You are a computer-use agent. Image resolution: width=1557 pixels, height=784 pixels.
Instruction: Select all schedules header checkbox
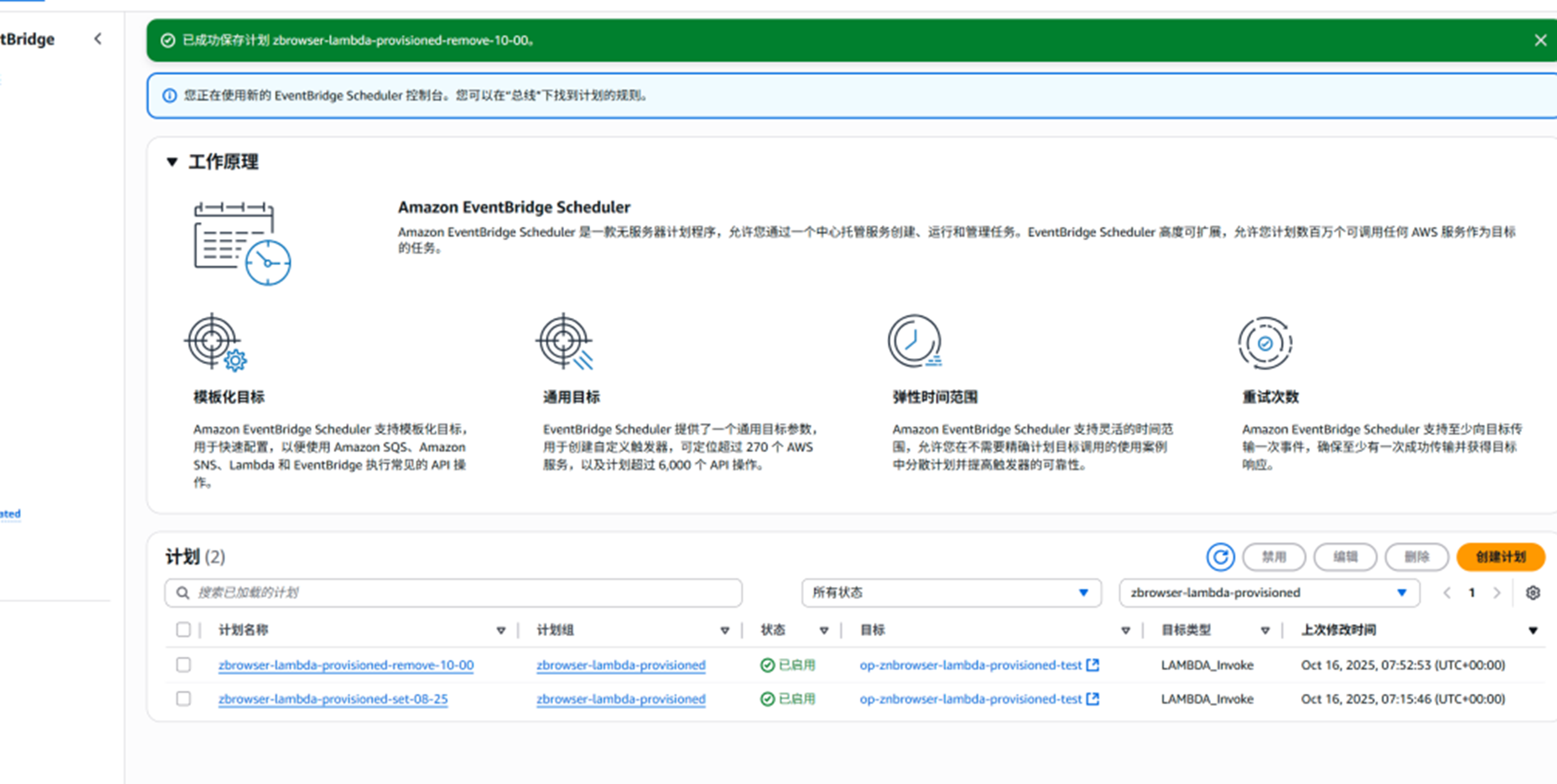coord(183,630)
